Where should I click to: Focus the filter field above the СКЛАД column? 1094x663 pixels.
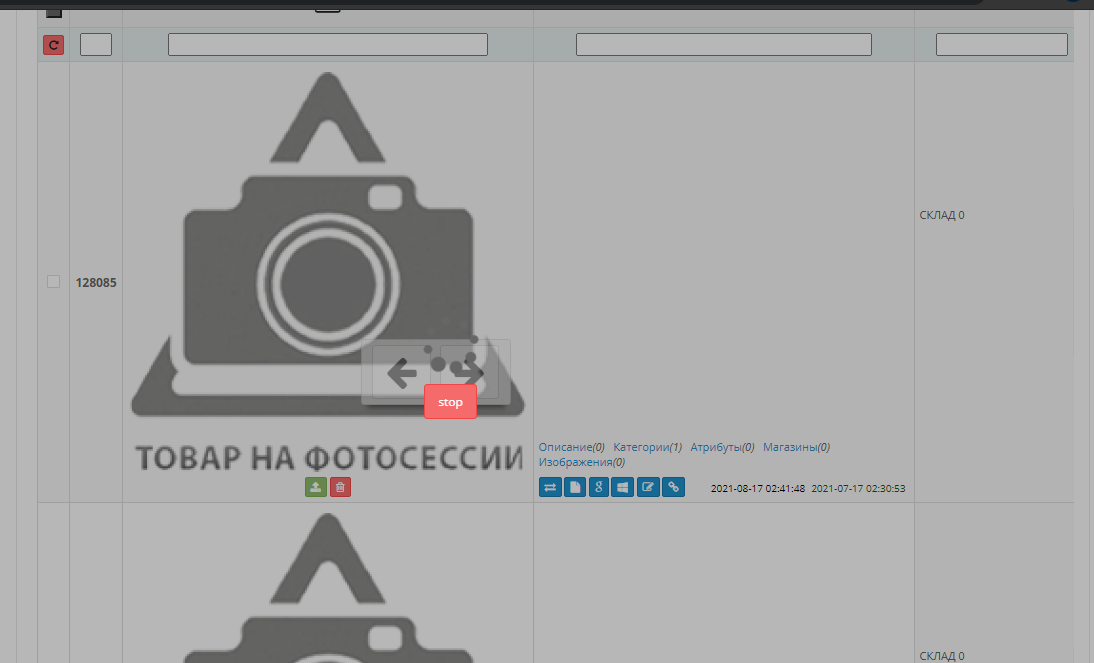1002,45
